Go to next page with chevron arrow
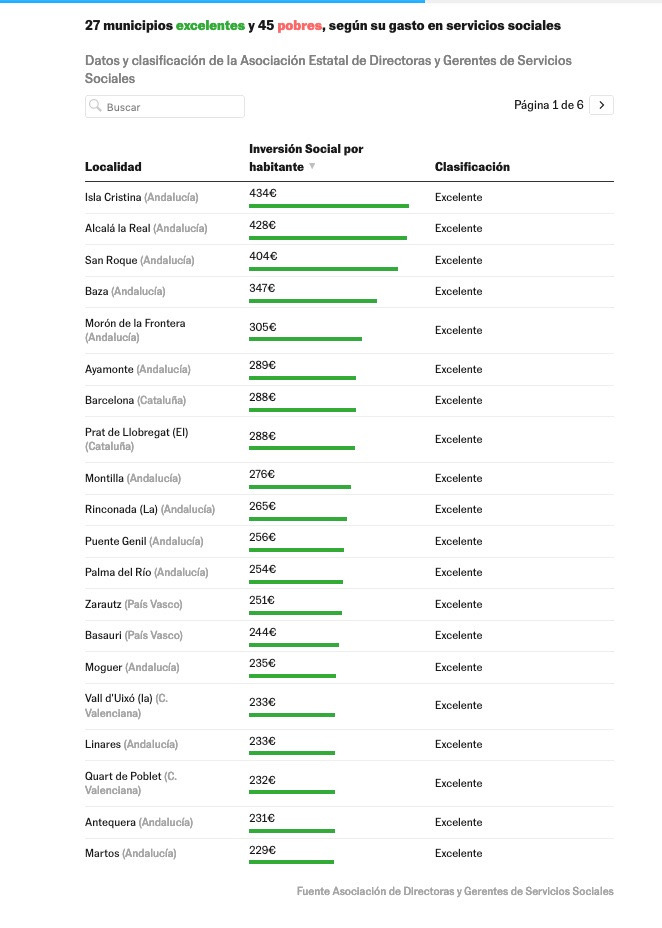The height and width of the screenshot is (928, 662). pyautogui.click(x=601, y=105)
